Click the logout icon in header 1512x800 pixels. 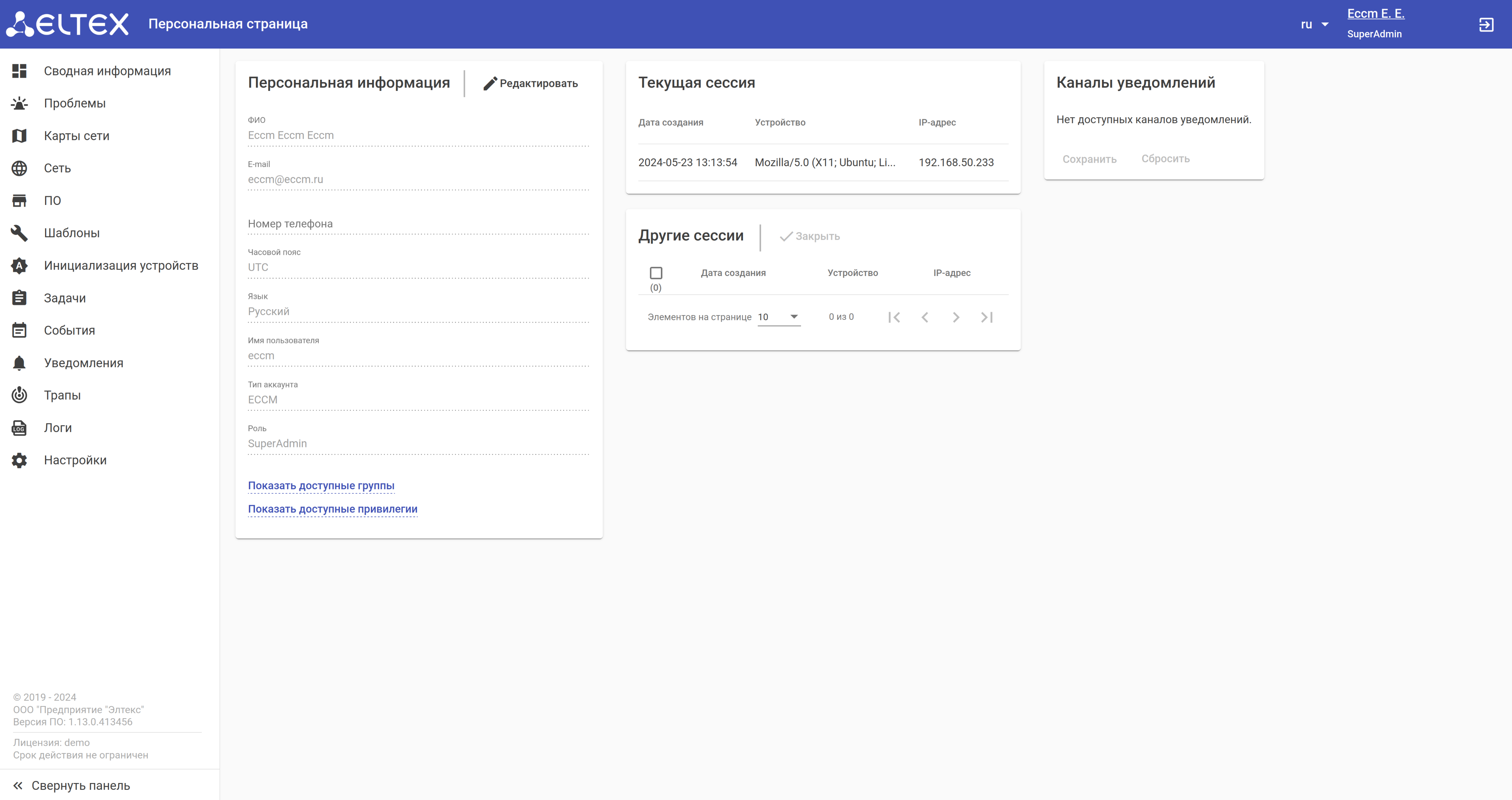pos(1486,24)
